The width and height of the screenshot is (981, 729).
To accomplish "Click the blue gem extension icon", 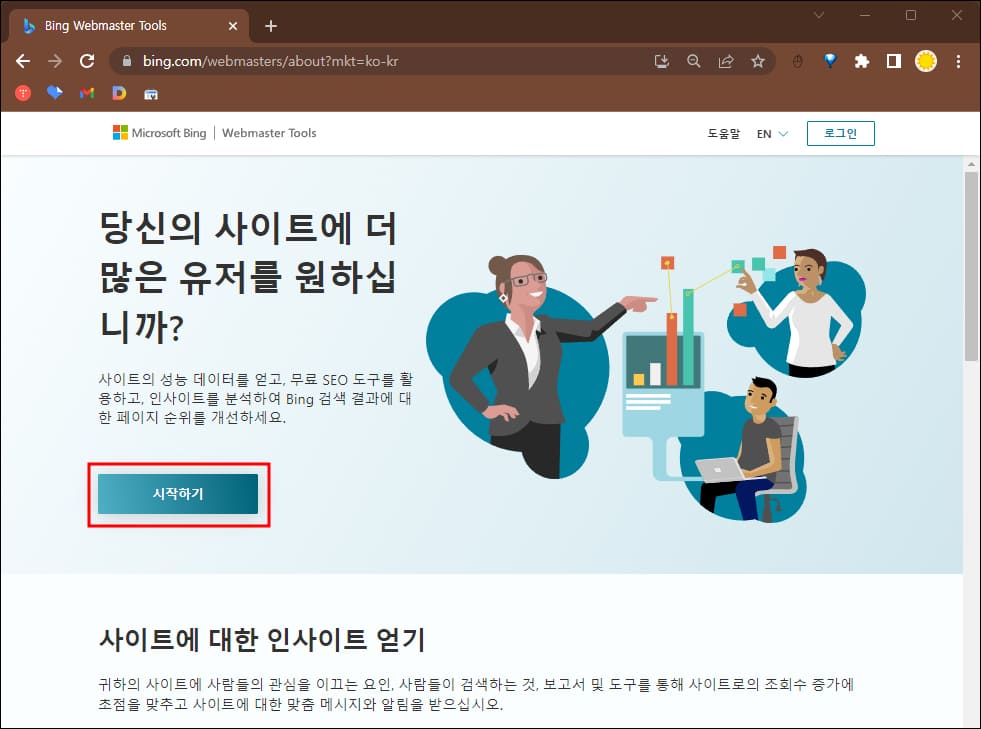I will tap(830, 61).
